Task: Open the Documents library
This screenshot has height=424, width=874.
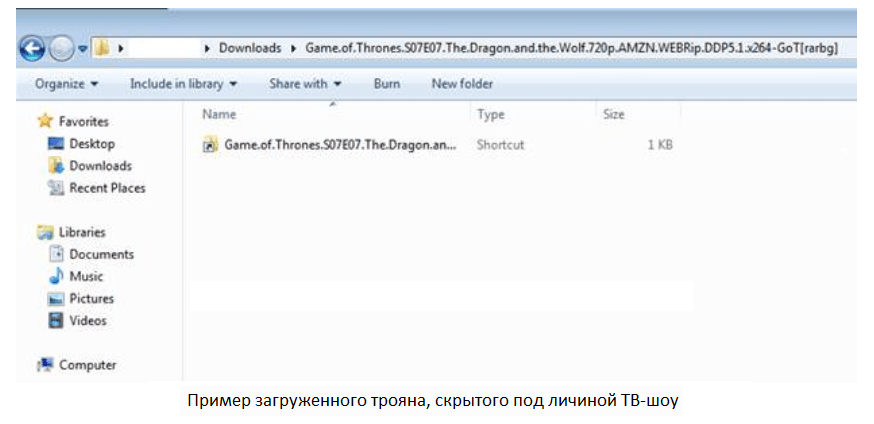Action: tap(101, 255)
